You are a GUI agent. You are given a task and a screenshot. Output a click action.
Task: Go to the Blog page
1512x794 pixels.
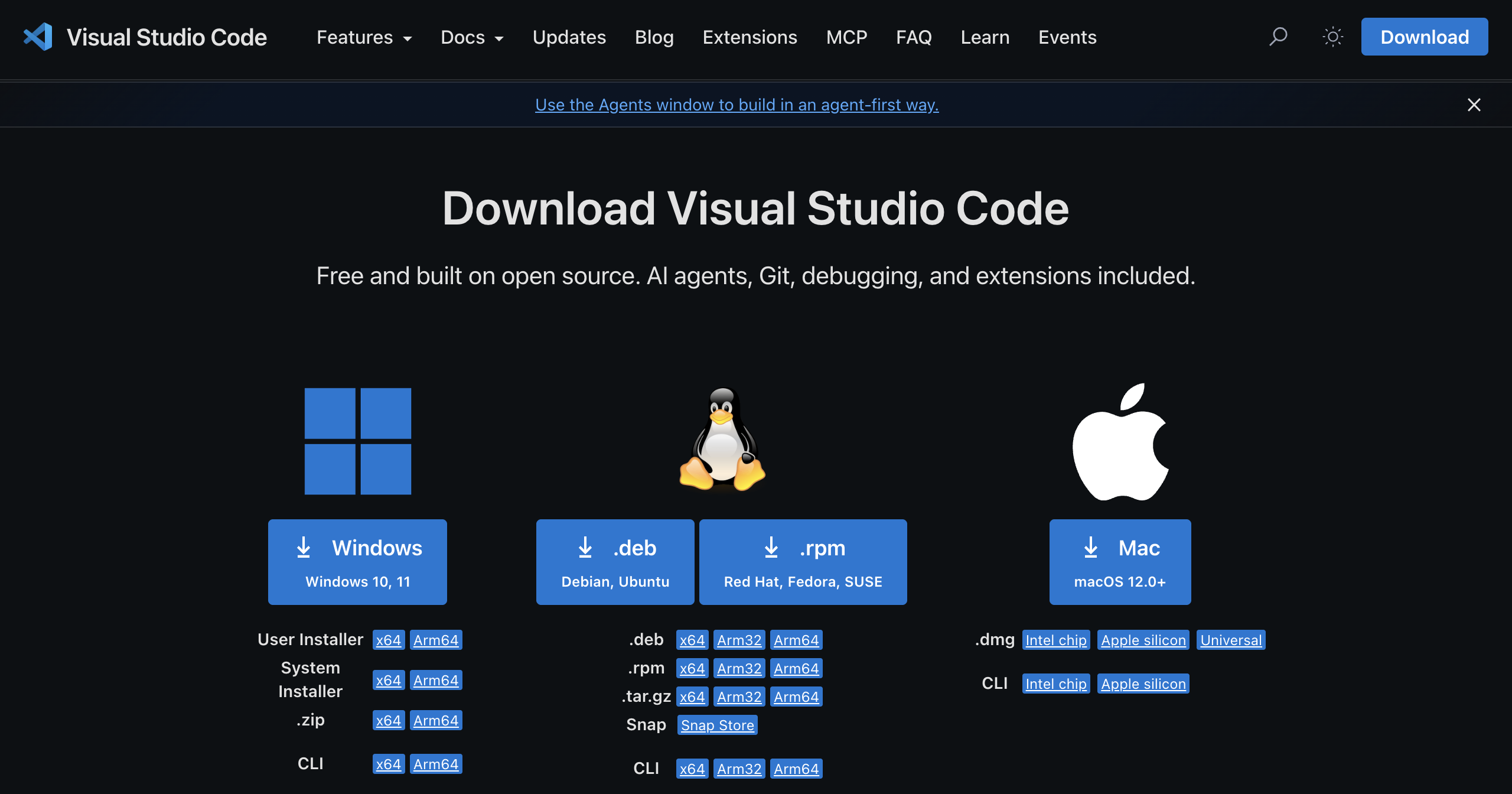(x=654, y=37)
